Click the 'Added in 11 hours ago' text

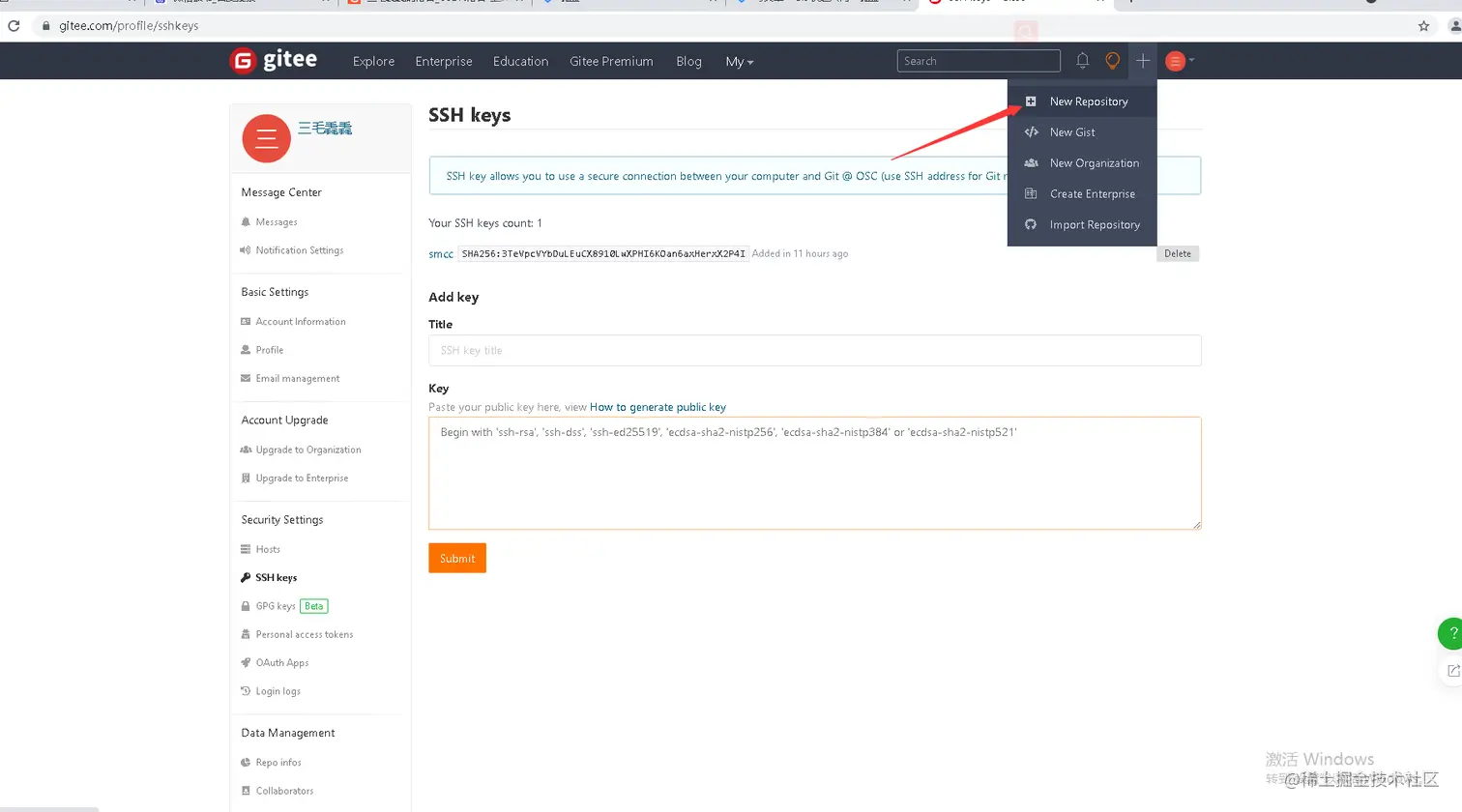point(801,253)
